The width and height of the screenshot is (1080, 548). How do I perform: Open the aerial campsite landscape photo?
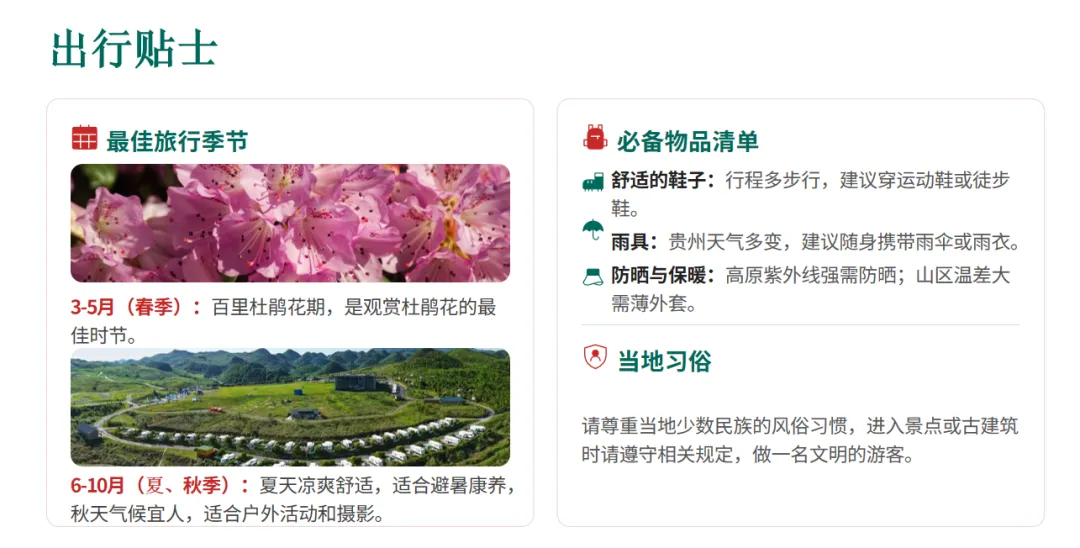click(x=290, y=407)
